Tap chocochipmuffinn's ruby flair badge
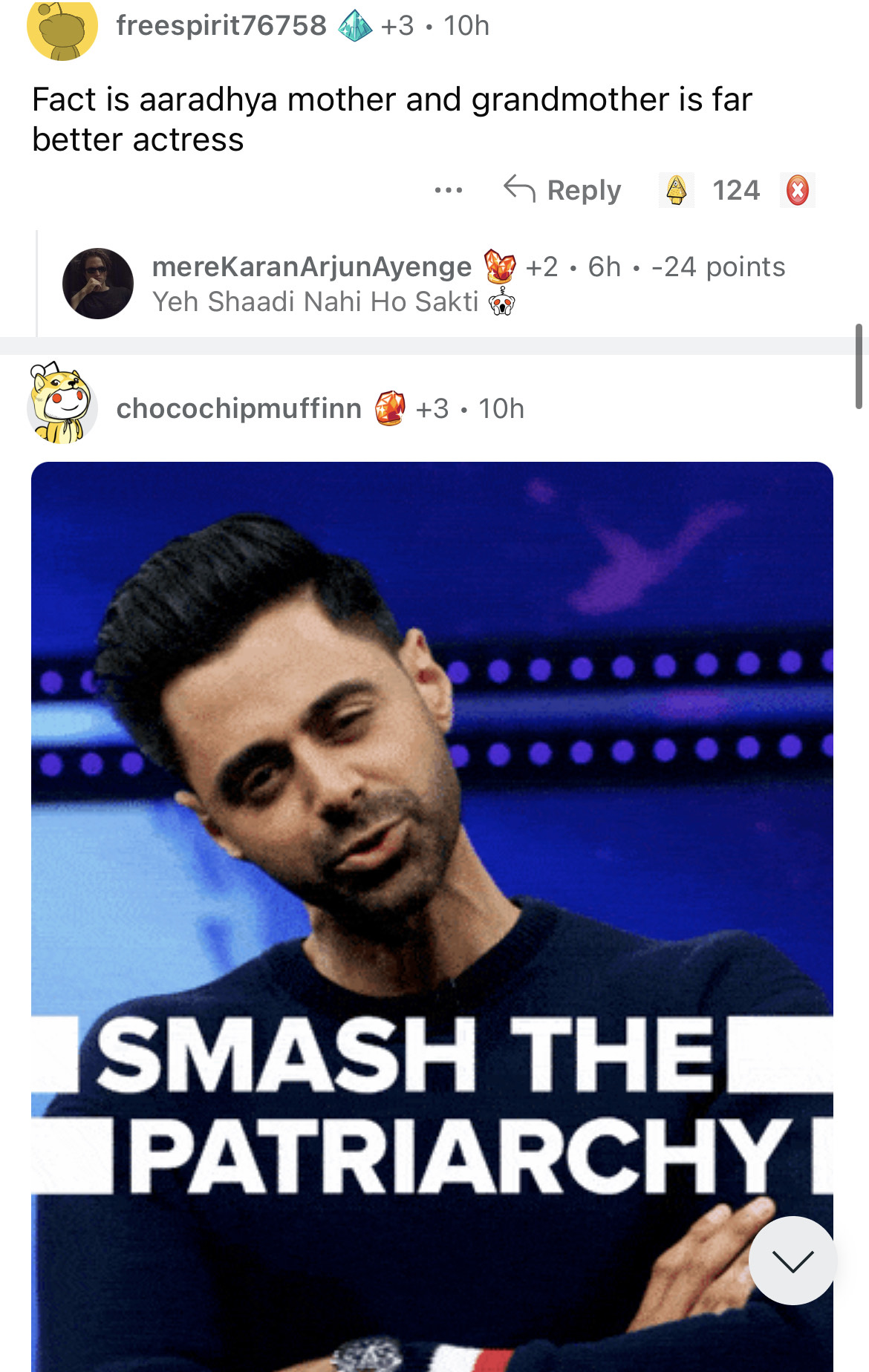Screen dimensions: 869x1372 click(390, 408)
